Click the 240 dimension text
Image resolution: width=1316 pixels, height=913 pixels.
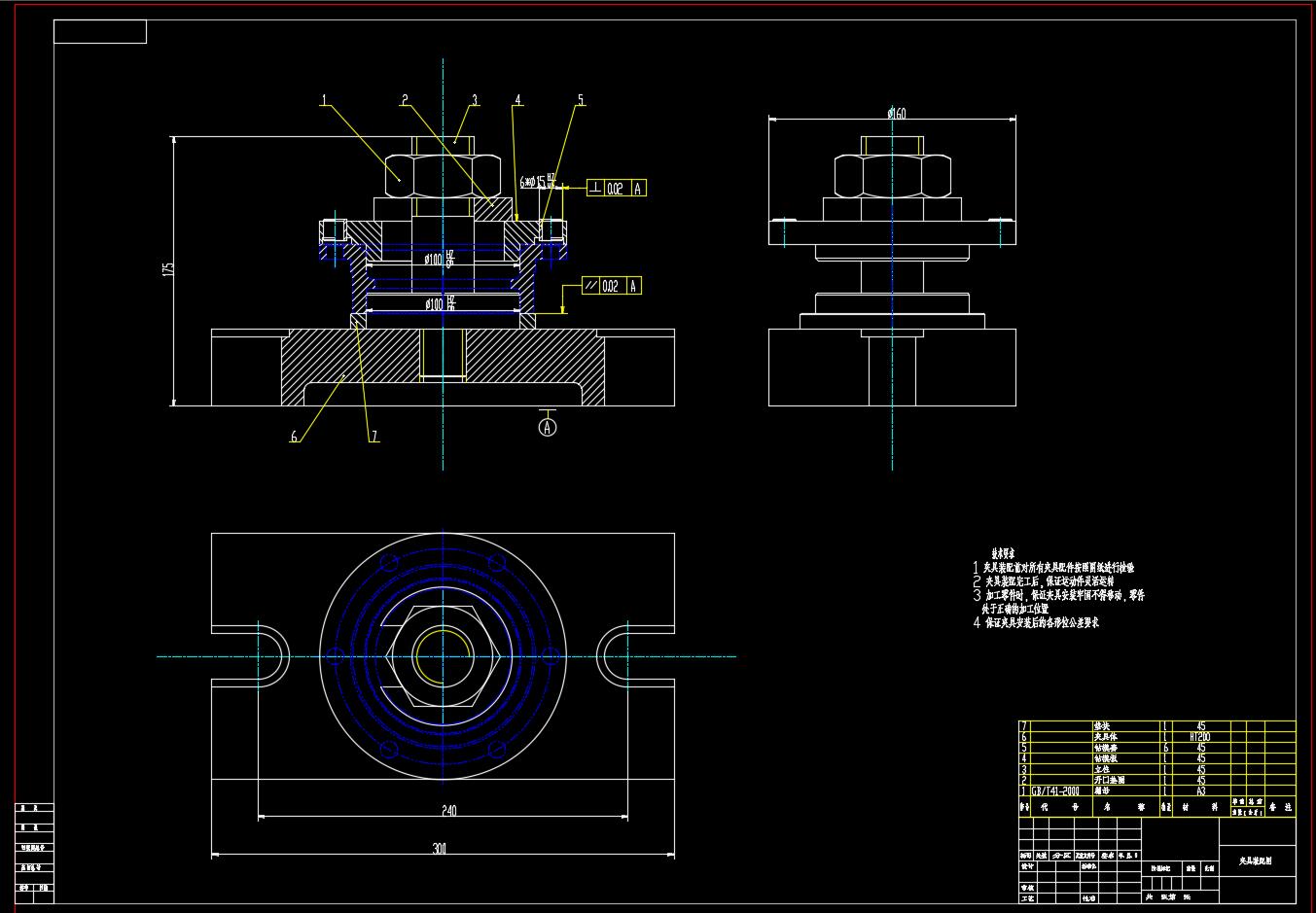click(447, 810)
